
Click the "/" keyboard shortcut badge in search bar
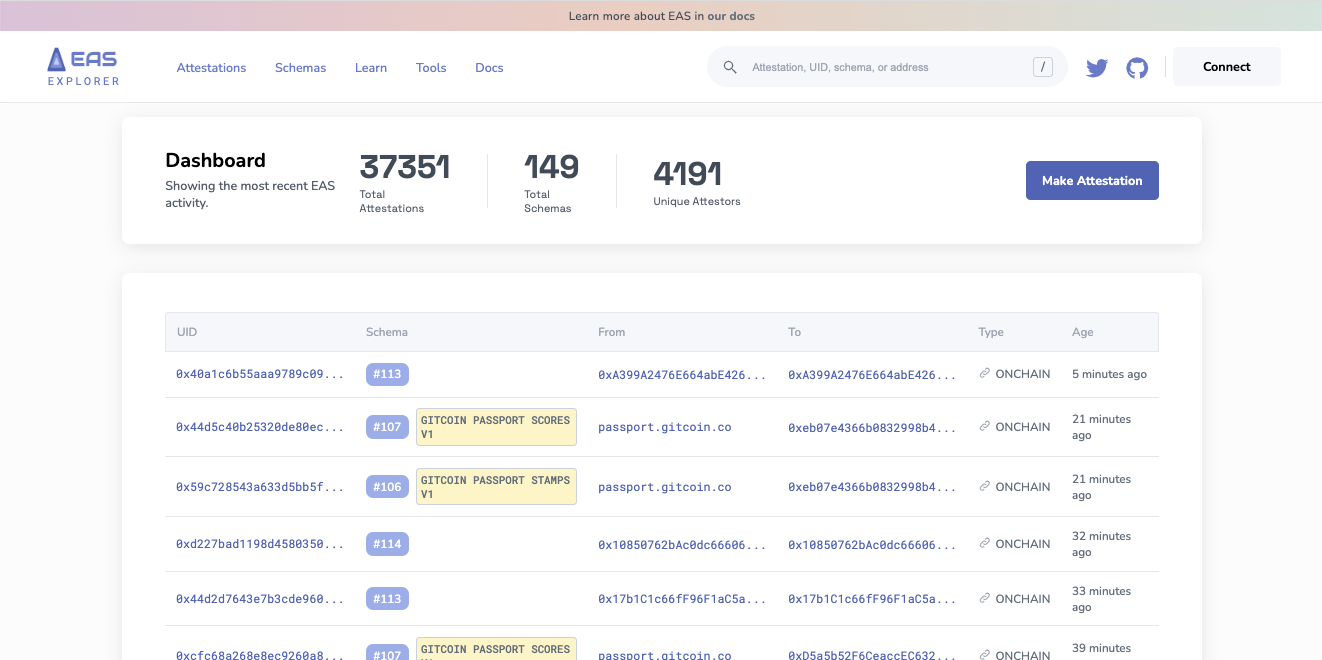1043,66
